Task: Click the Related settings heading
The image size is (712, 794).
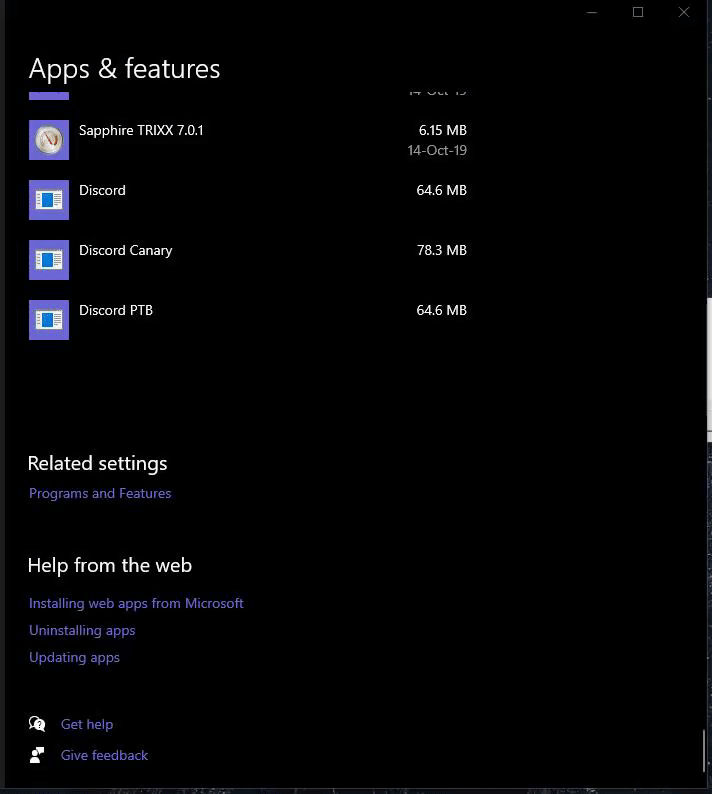Action: (x=97, y=463)
